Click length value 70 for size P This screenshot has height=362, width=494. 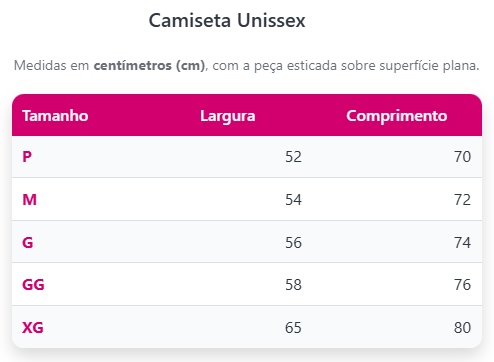pyautogui.click(x=462, y=157)
